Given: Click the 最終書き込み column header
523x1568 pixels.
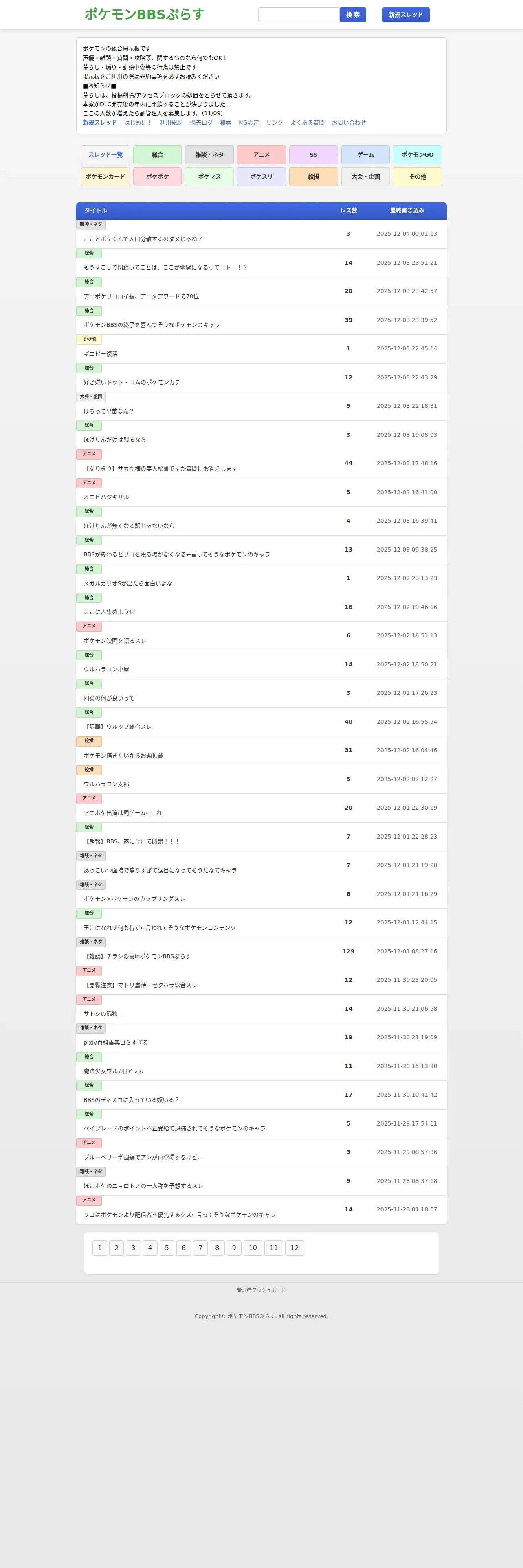Looking at the screenshot, I should pyautogui.click(x=407, y=210).
